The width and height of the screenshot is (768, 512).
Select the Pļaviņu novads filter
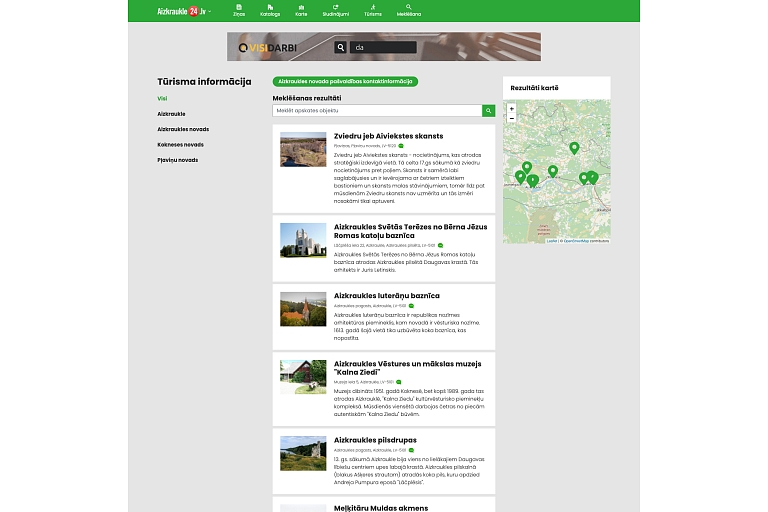click(178, 160)
